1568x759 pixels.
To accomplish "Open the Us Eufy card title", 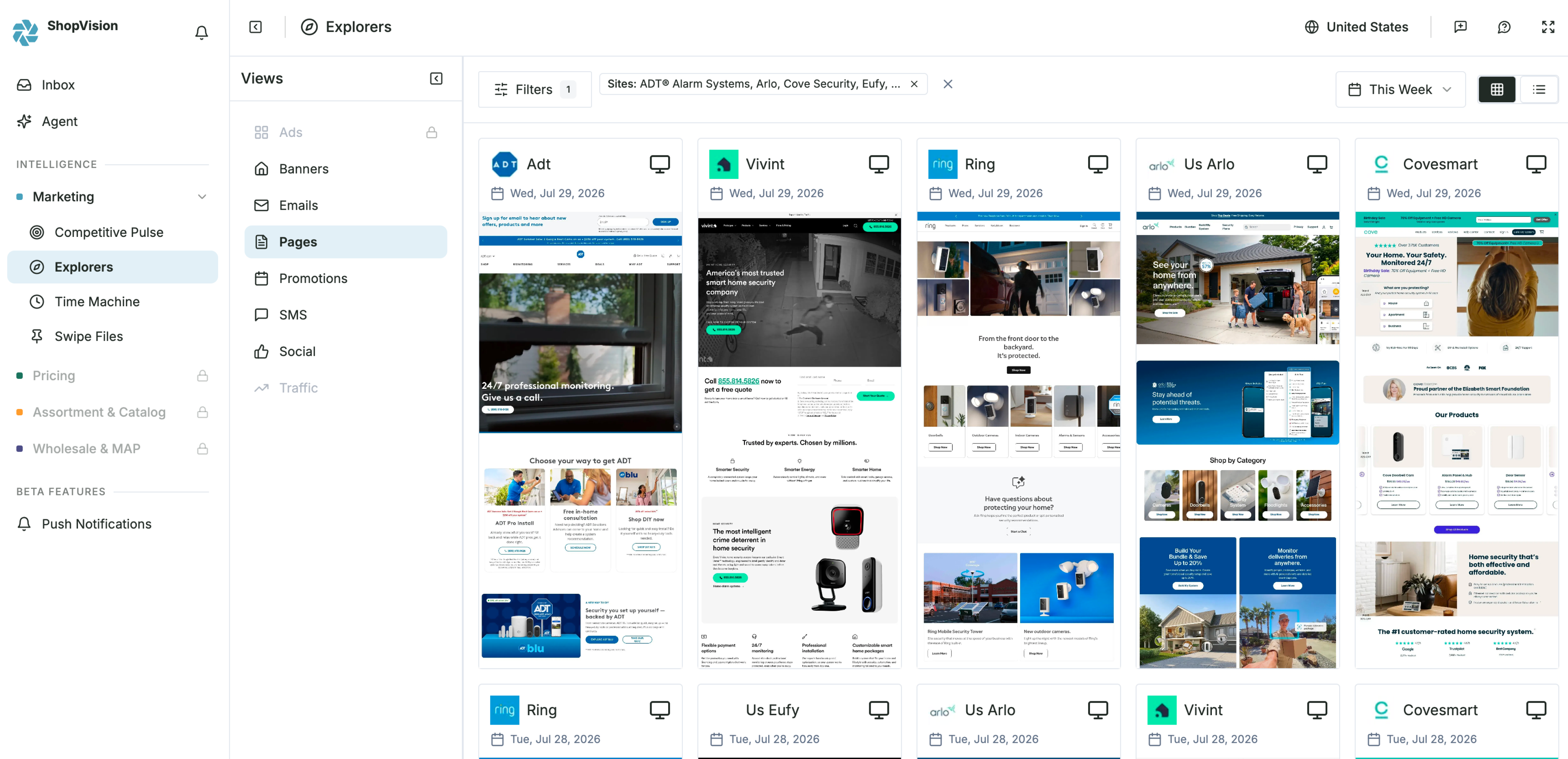I will pyautogui.click(x=772, y=710).
